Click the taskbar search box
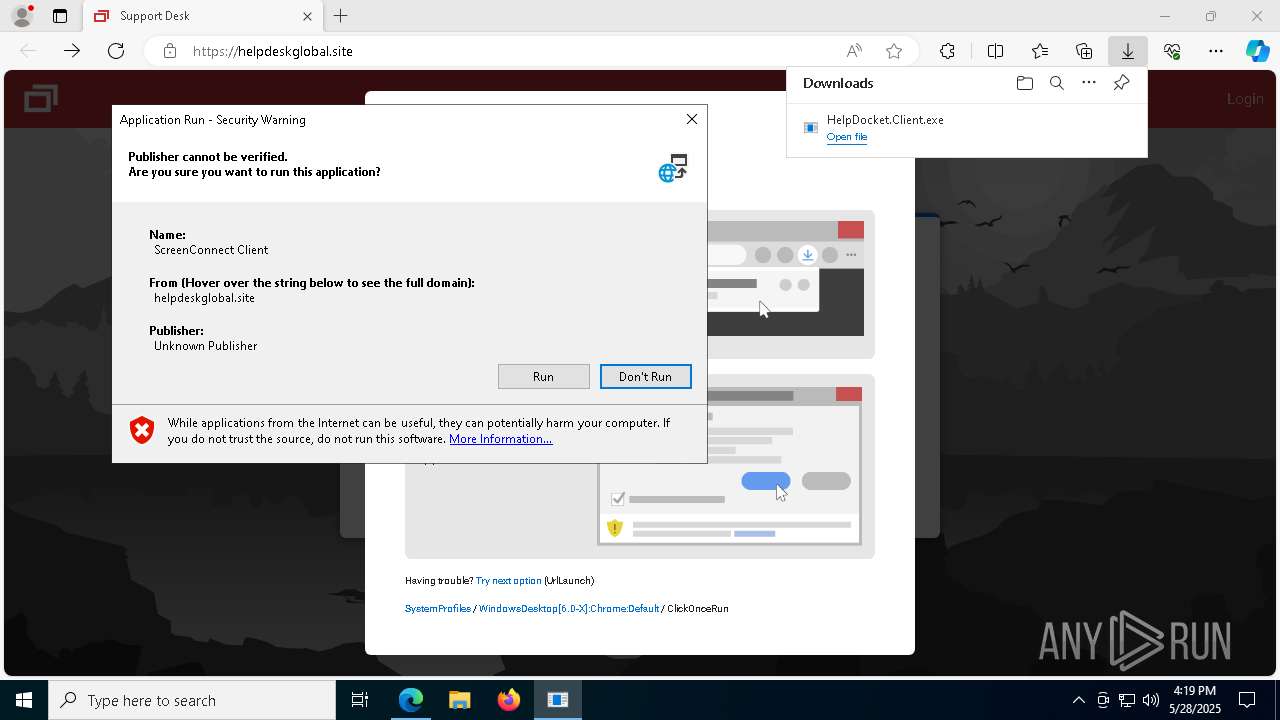 pyautogui.click(x=192, y=700)
